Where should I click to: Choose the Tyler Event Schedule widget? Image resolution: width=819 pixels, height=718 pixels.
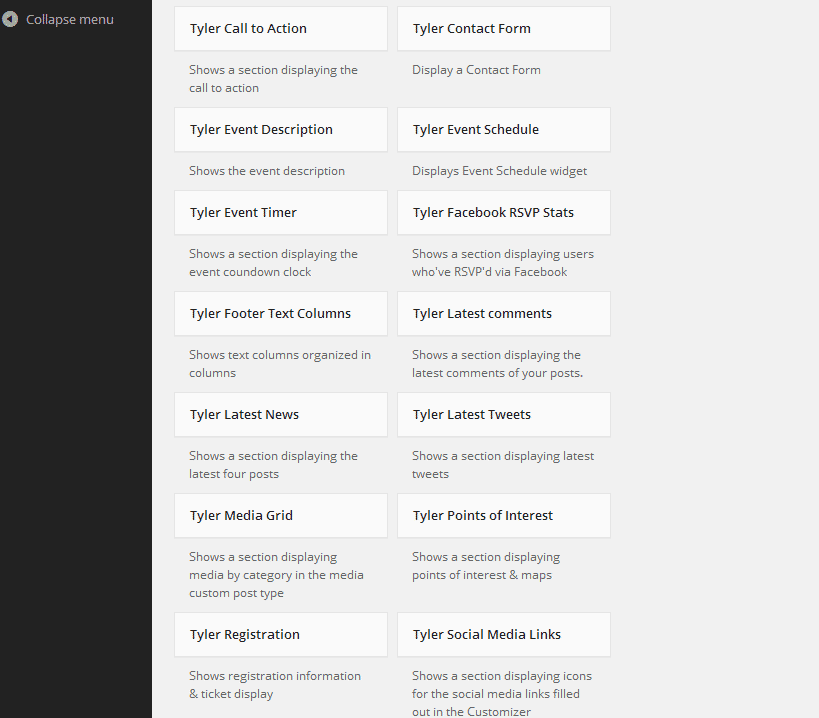tap(504, 130)
